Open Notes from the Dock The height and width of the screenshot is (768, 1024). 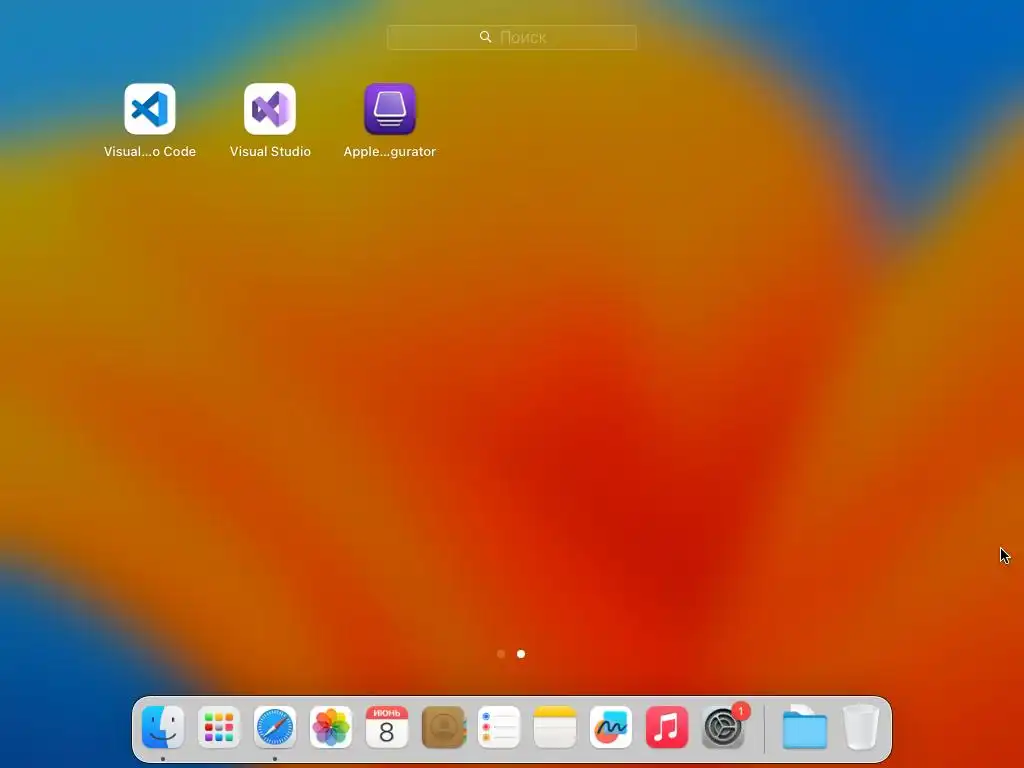click(x=555, y=727)
